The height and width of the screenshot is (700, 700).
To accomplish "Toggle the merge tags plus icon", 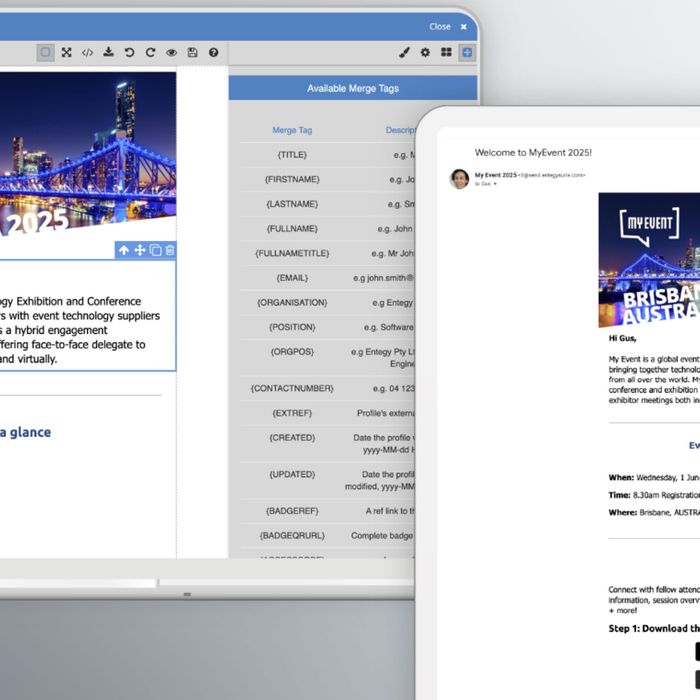I will click(467, 53).
